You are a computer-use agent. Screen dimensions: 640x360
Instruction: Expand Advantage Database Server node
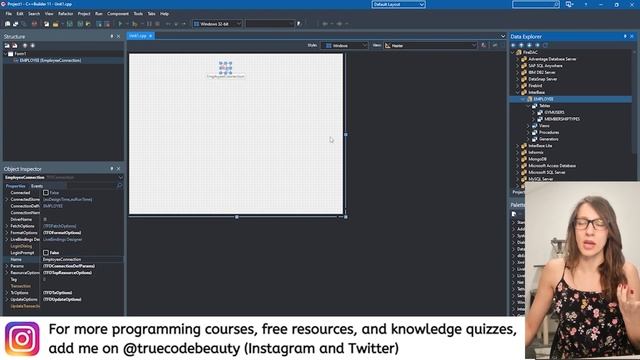pos(518,59)
